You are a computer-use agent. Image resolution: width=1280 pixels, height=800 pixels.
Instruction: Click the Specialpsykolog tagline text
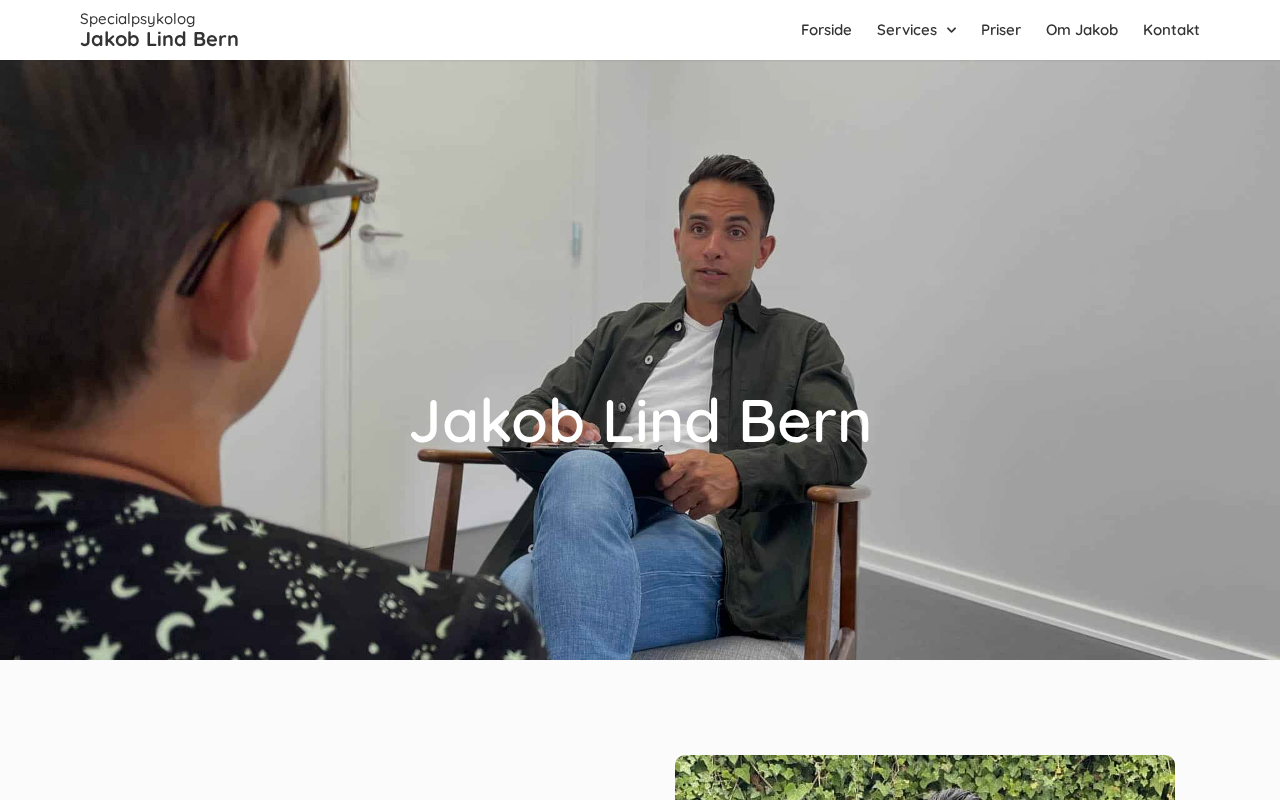tap(138, 18)
